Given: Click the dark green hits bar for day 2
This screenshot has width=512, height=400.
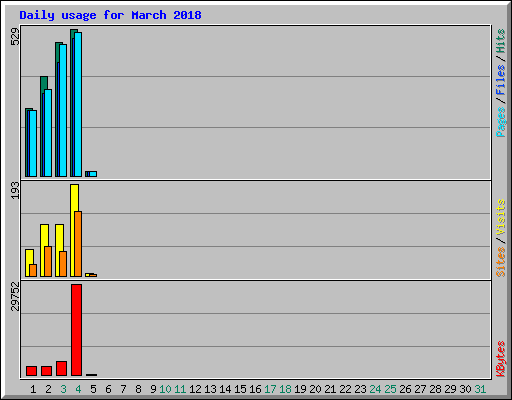Looking at the screenshot, I should click(44, 83).
